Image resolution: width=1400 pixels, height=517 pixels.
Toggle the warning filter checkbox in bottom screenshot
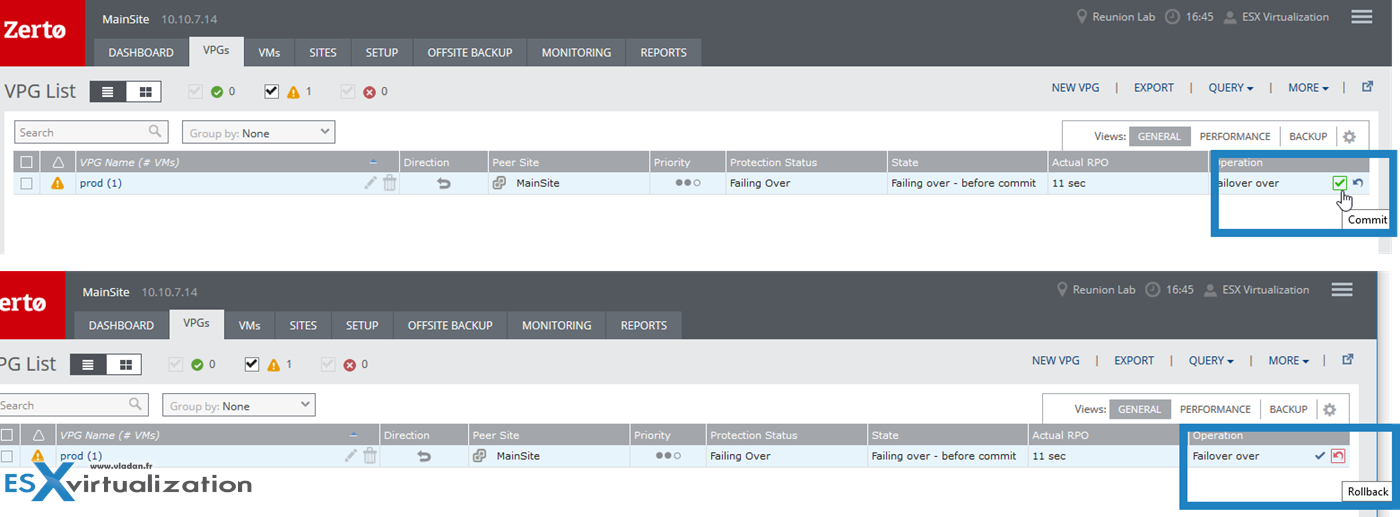point(252,365)
